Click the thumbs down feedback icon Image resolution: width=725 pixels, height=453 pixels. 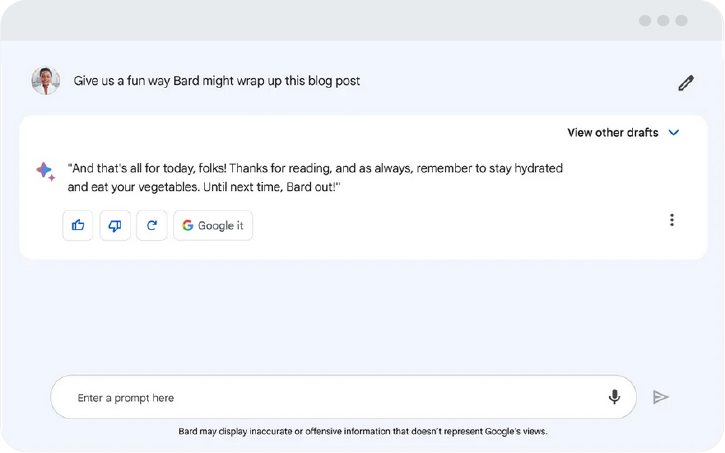click(115, 226)
